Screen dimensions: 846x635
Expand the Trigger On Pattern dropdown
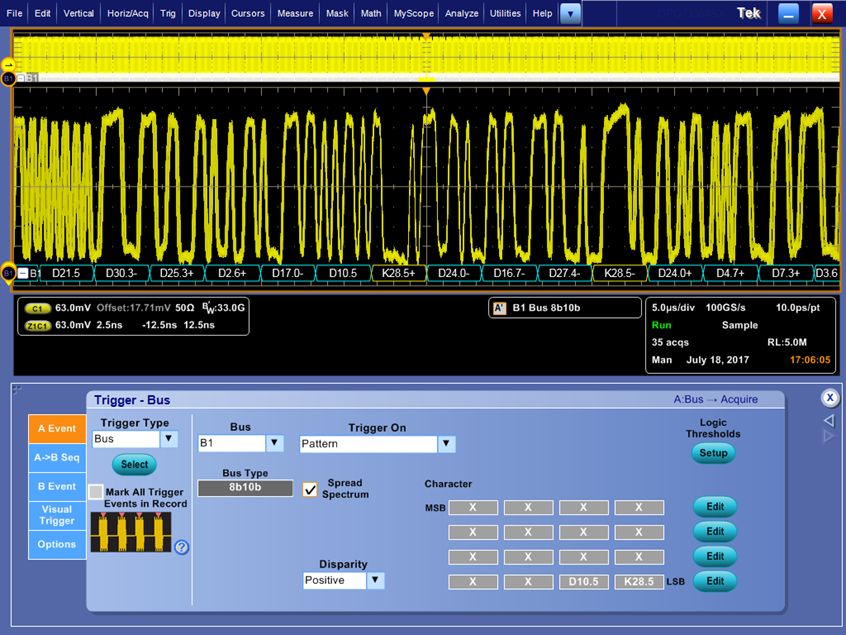[446, 444]
